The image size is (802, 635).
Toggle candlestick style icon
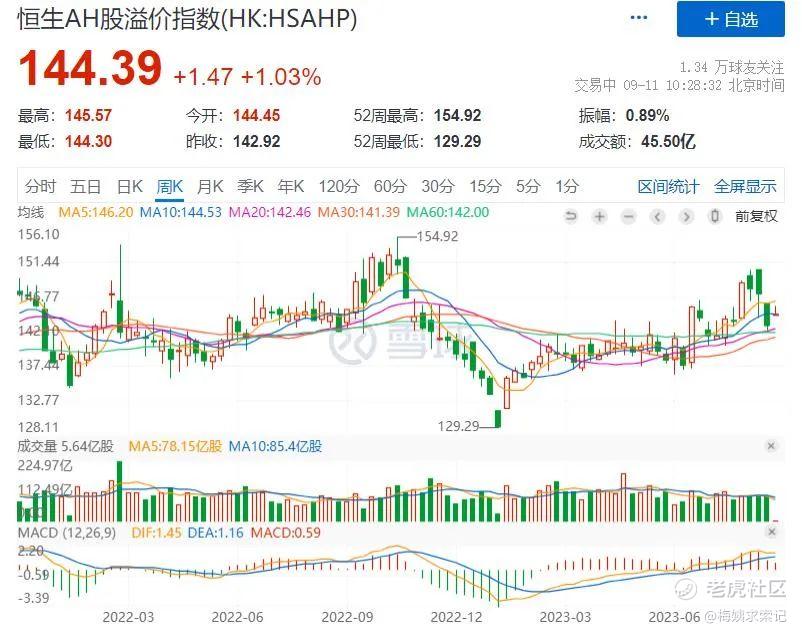[715, 216]
